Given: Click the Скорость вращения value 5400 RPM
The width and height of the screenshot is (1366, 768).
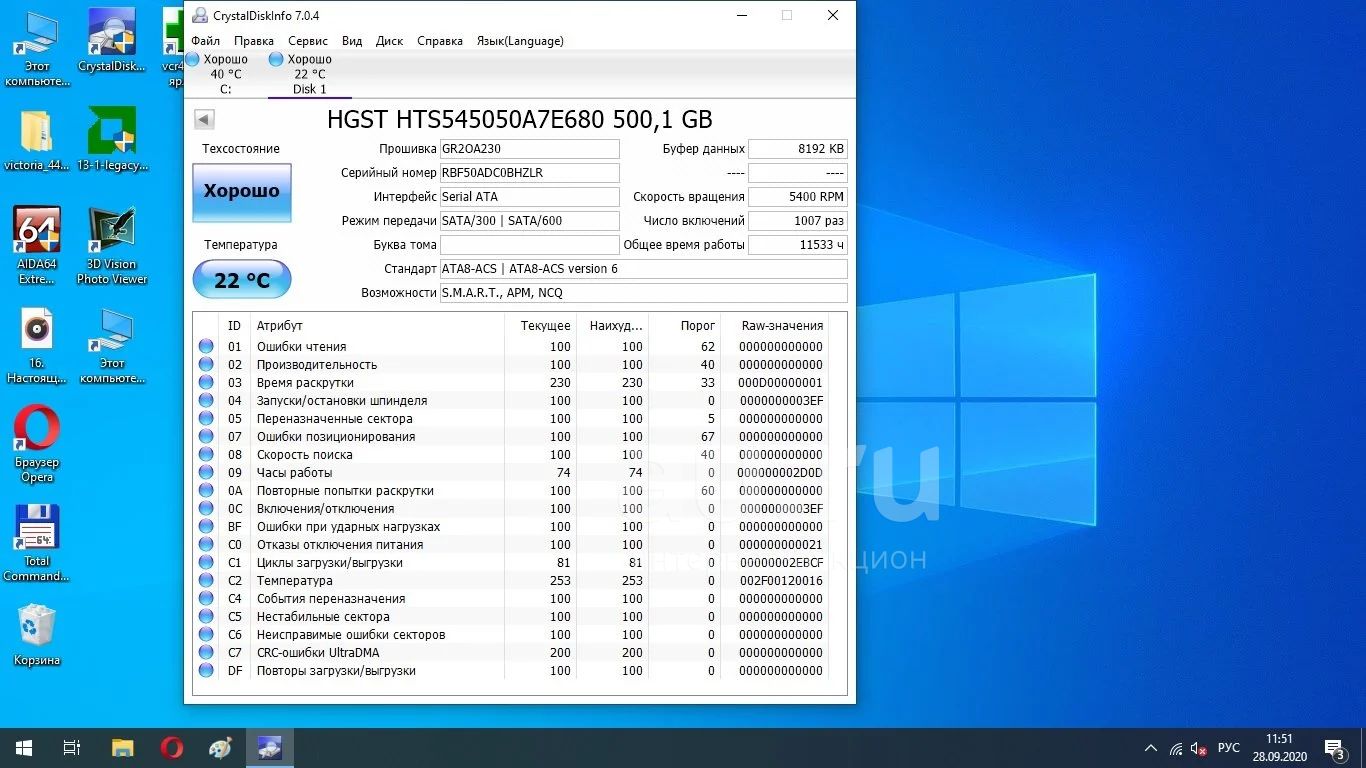Looking at the screenshot, I should pyautogui.click(x=798, y=197).
